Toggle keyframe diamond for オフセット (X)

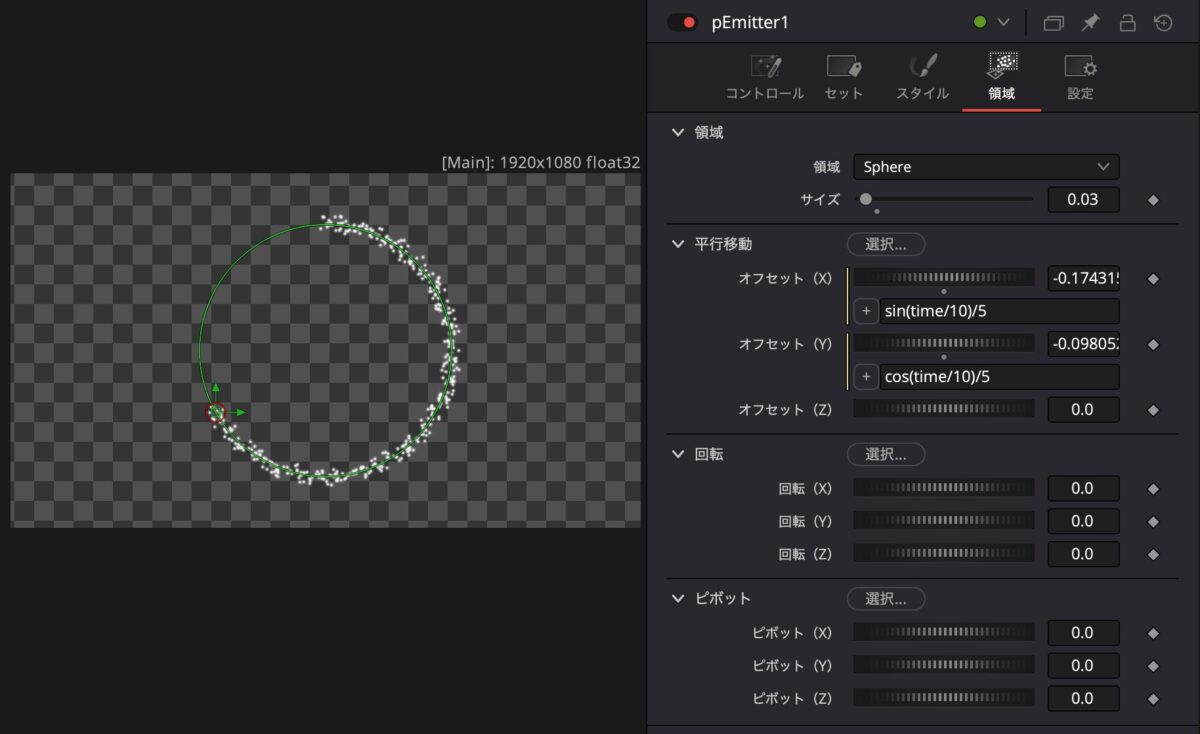pos(1153,279)
